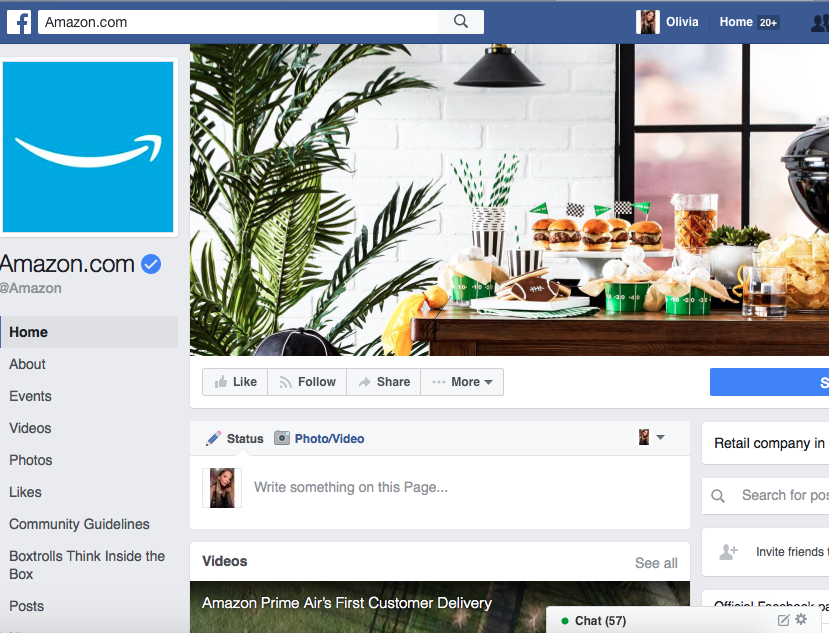The width and height of the screenshot is (829, 633).
Task: Click the Photo/Video camera icon
Action: pos(282,438)
